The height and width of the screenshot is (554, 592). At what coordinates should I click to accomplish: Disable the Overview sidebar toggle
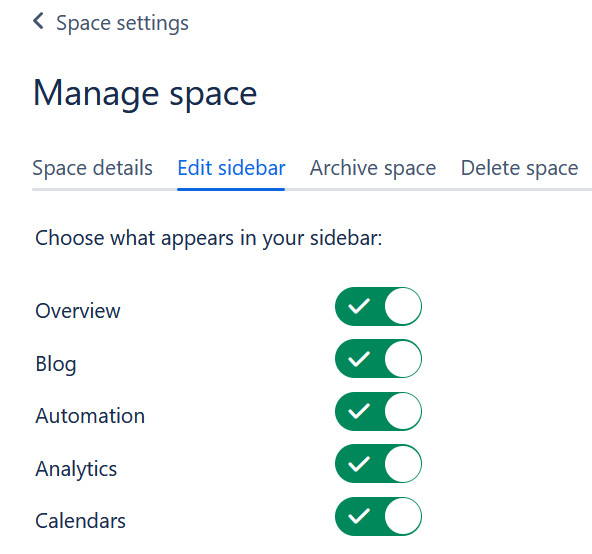click(x=378, y=306)
